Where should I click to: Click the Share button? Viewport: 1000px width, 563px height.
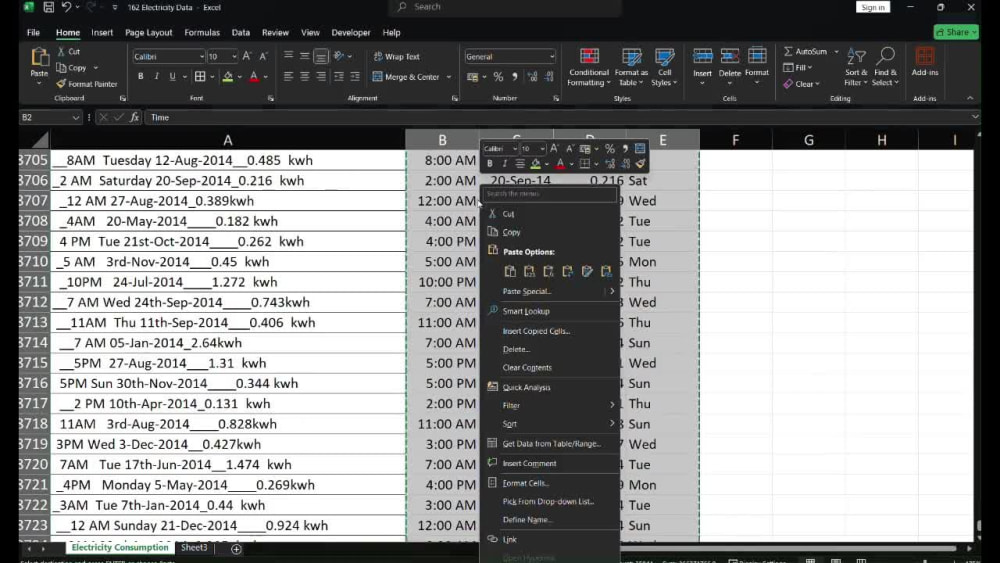pos(956,32)
